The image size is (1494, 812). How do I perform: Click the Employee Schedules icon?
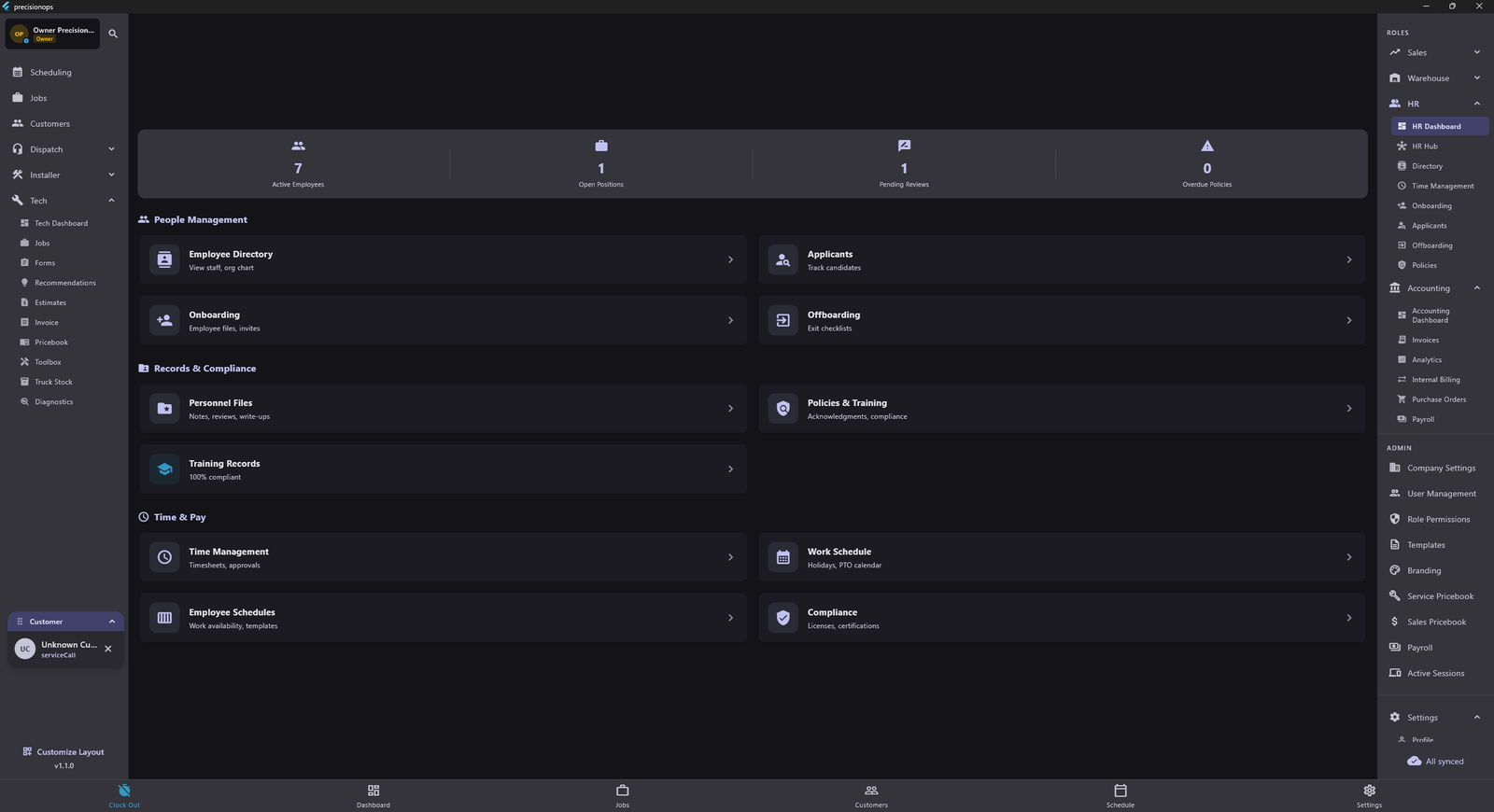click(164, 618)
